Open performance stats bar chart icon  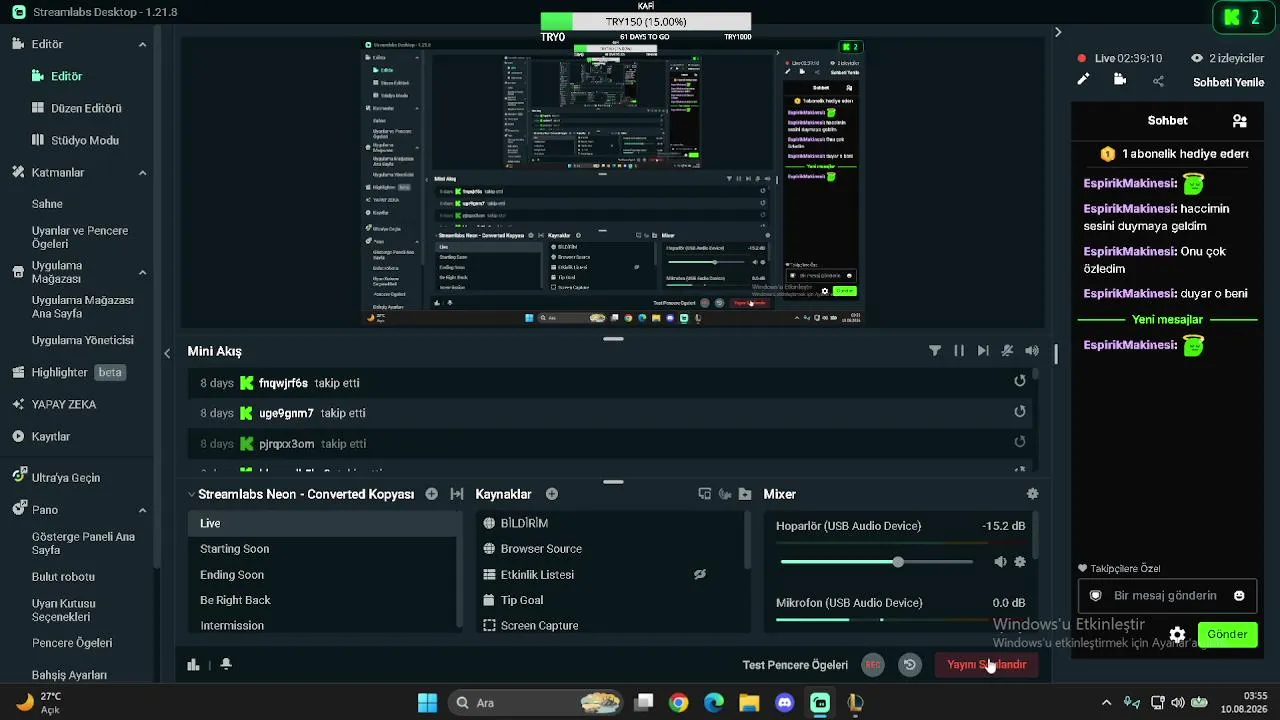[x=193, y=664]
